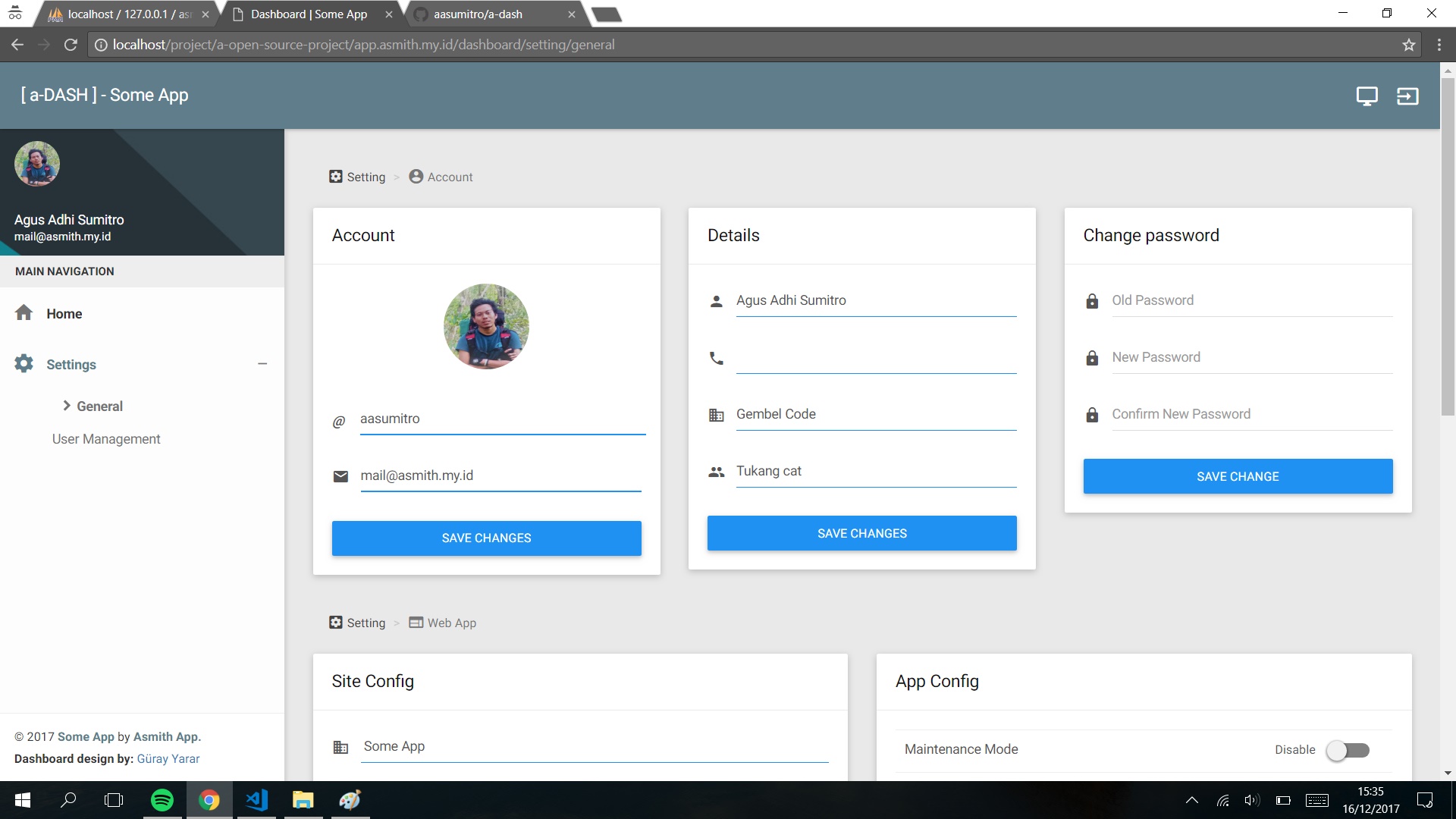
Task: Click the [ a-DASH ] - Some App title
Action: click(x=105, y=95)
